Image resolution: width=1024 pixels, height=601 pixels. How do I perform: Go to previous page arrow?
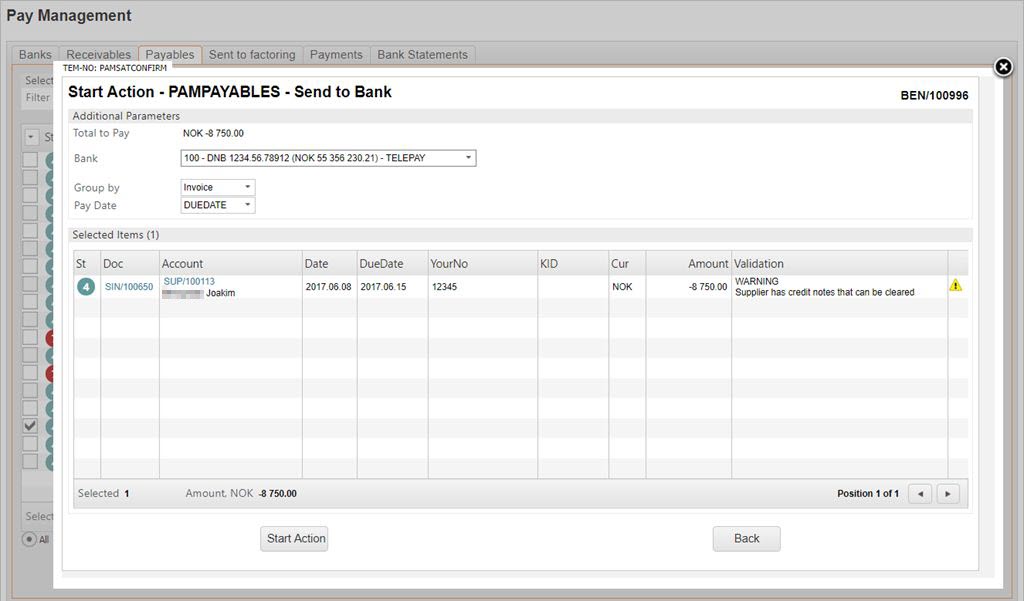(920, 494)
